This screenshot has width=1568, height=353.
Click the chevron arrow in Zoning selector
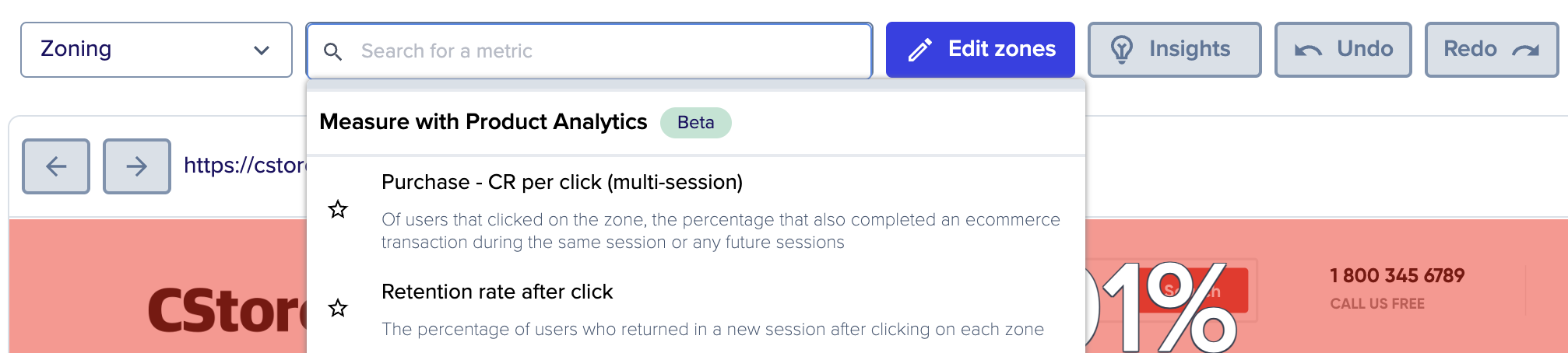click(x=262, y=51)
